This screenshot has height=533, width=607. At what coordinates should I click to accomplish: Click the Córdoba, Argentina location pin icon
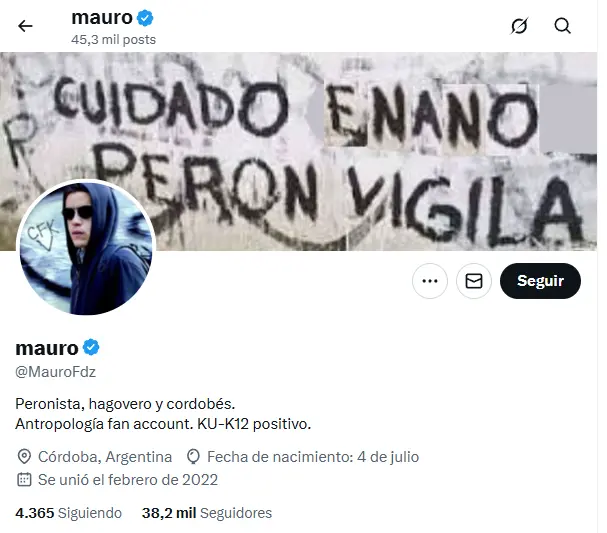coord(24,457)
